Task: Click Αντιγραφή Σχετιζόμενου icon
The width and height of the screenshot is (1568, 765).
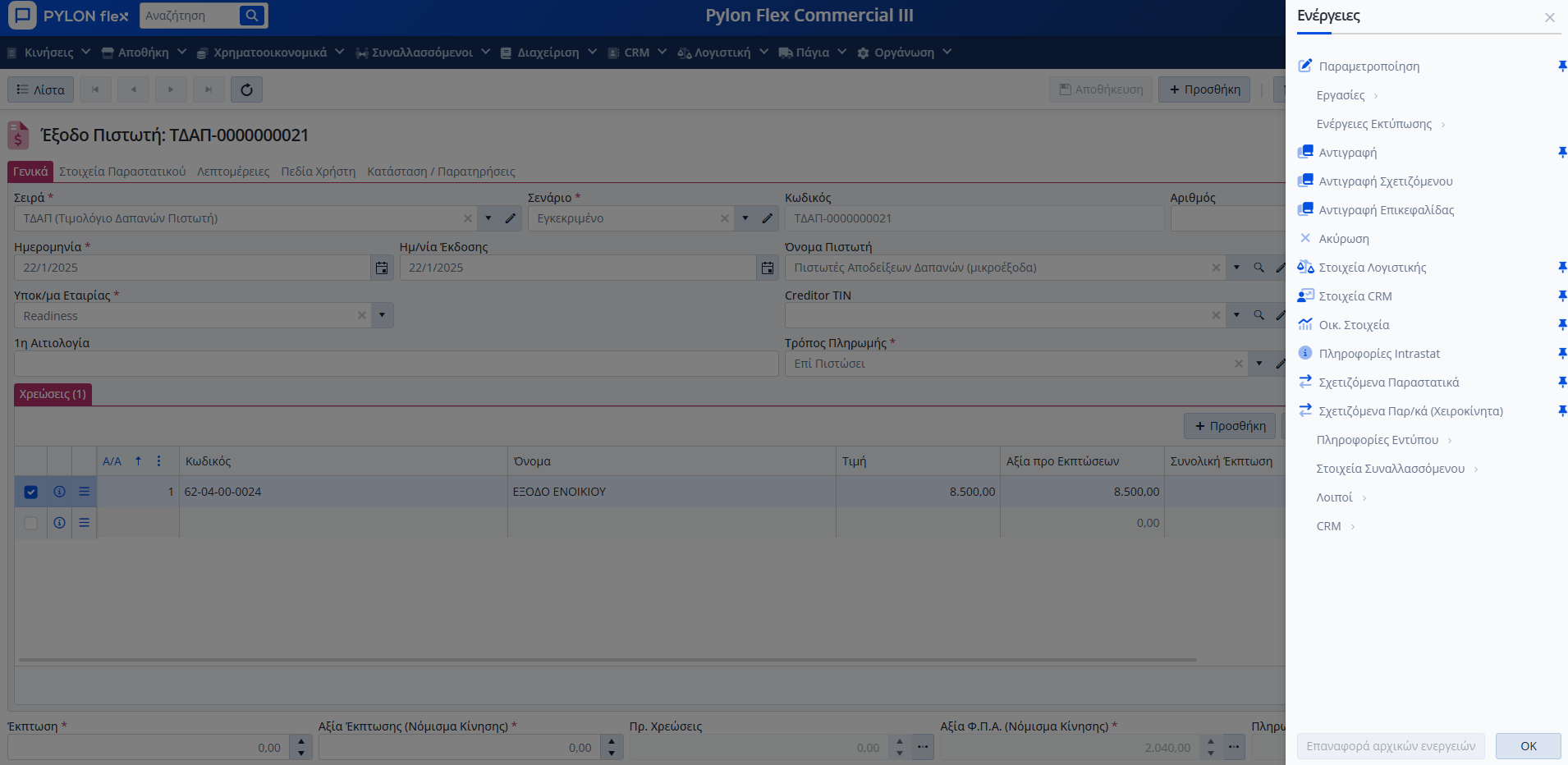Action: point(1305,181)
